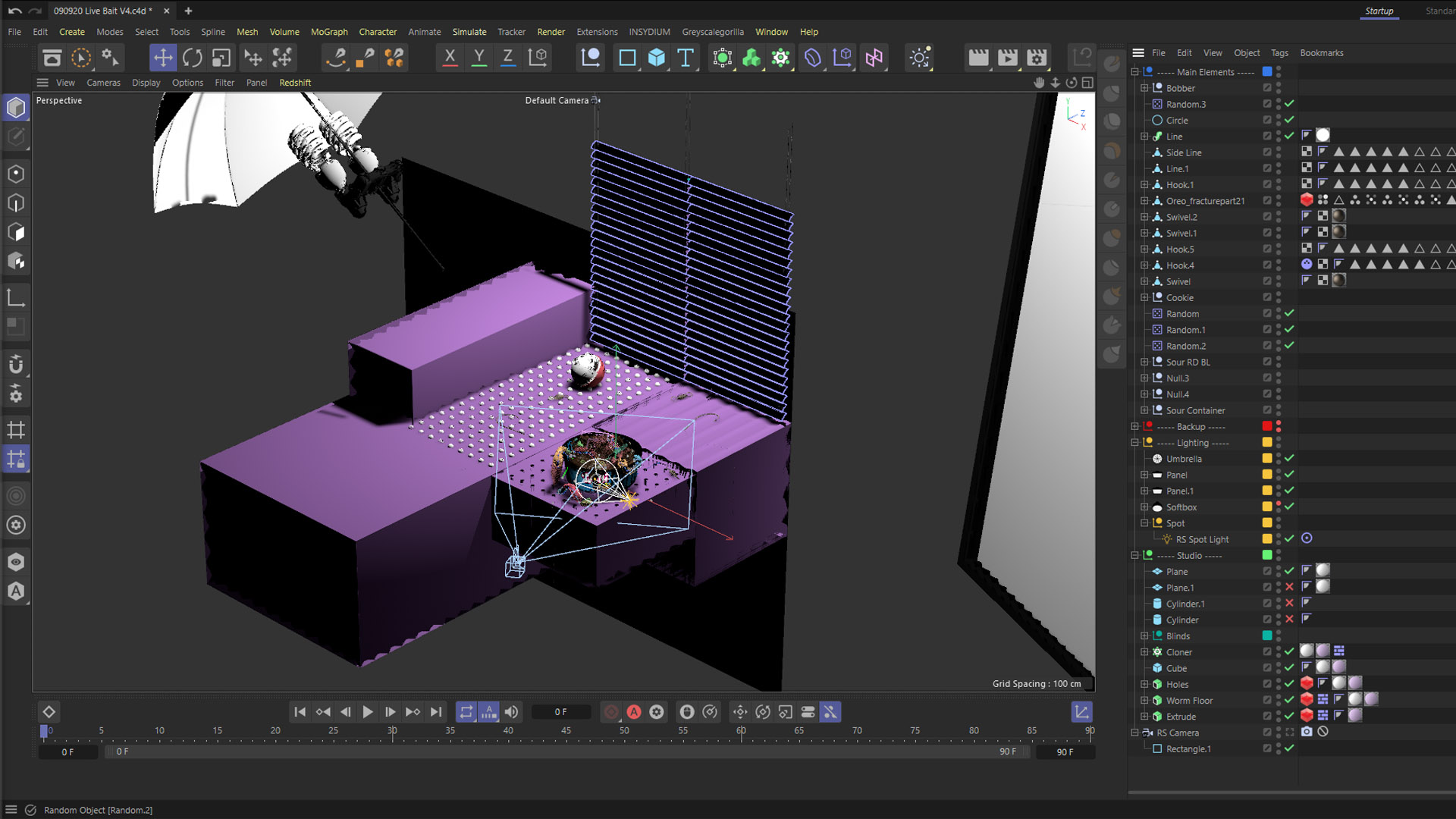The width and height of the screenshot is (1456, 819).
Task: Expand the Cloner object tree
Action: coord(1144,652)
